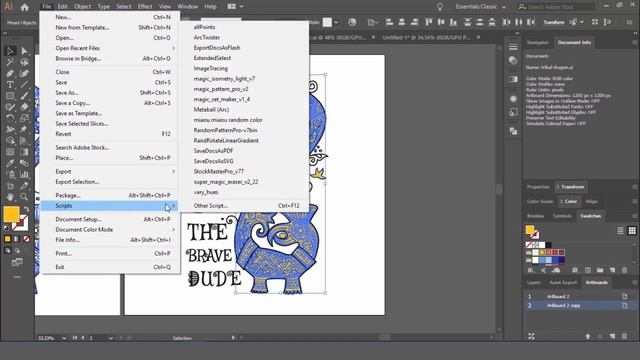Toggle Draw Normal mode
This screenshot has width=640, height=360.
pyautogui.click(x=7, y=250)
